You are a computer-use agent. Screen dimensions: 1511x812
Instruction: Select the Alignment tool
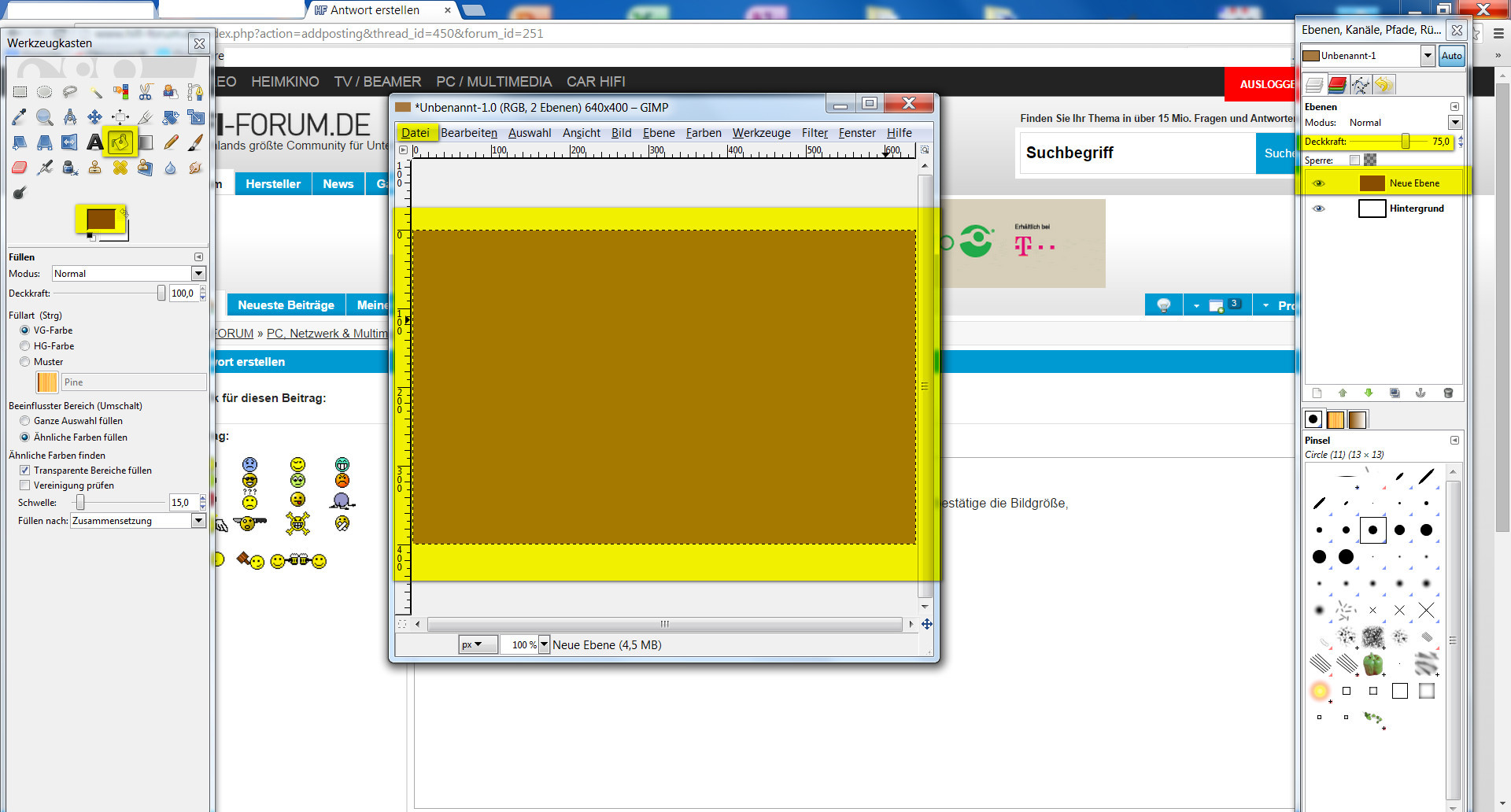click(120, 117)
